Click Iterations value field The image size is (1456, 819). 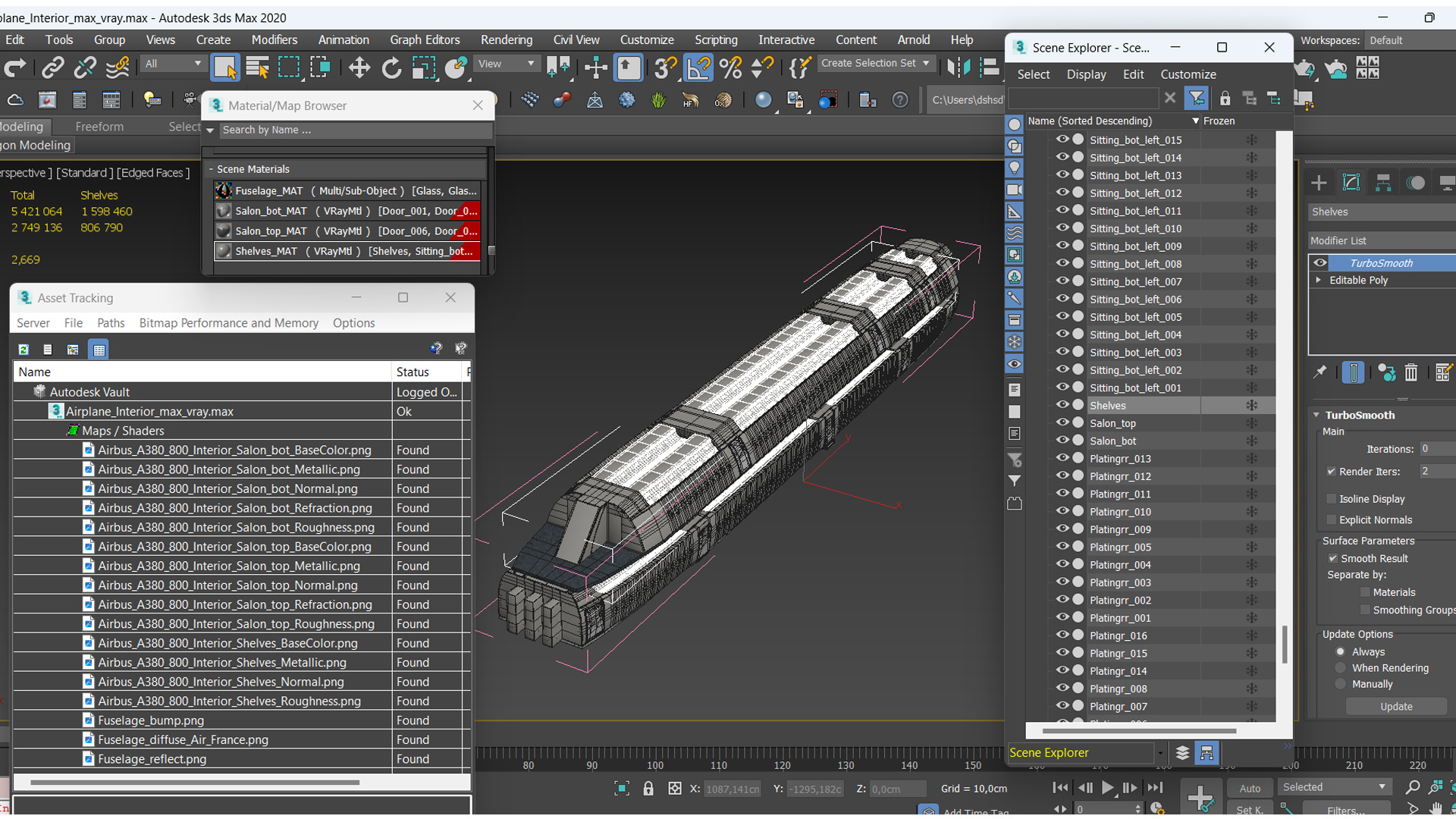point(1437,449)
